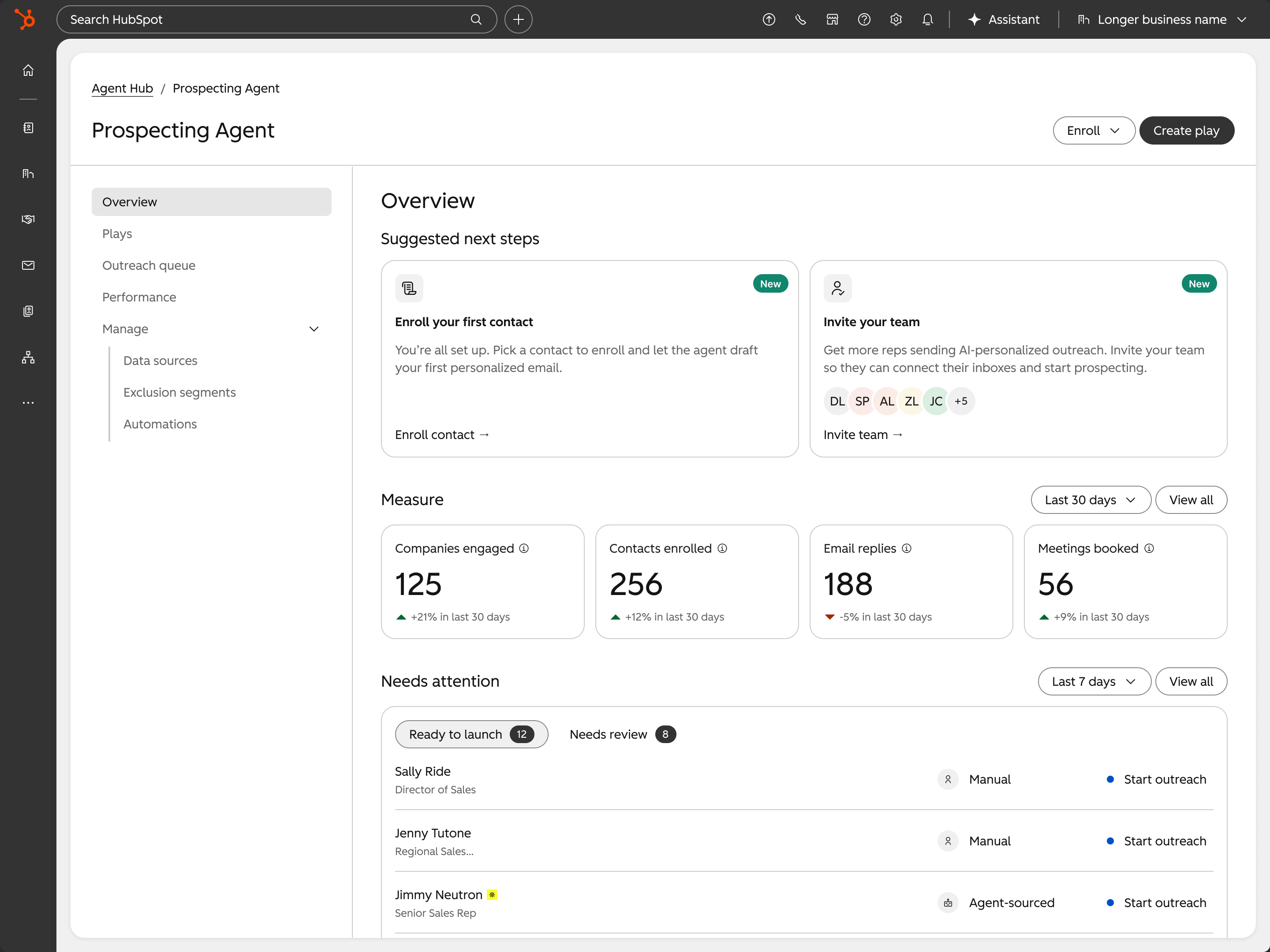Image resolution: width=1270 pixels, height=952 pixels.
Task: Open the phone calling icon
Action: pyautogui.click(x=800, y=19)
